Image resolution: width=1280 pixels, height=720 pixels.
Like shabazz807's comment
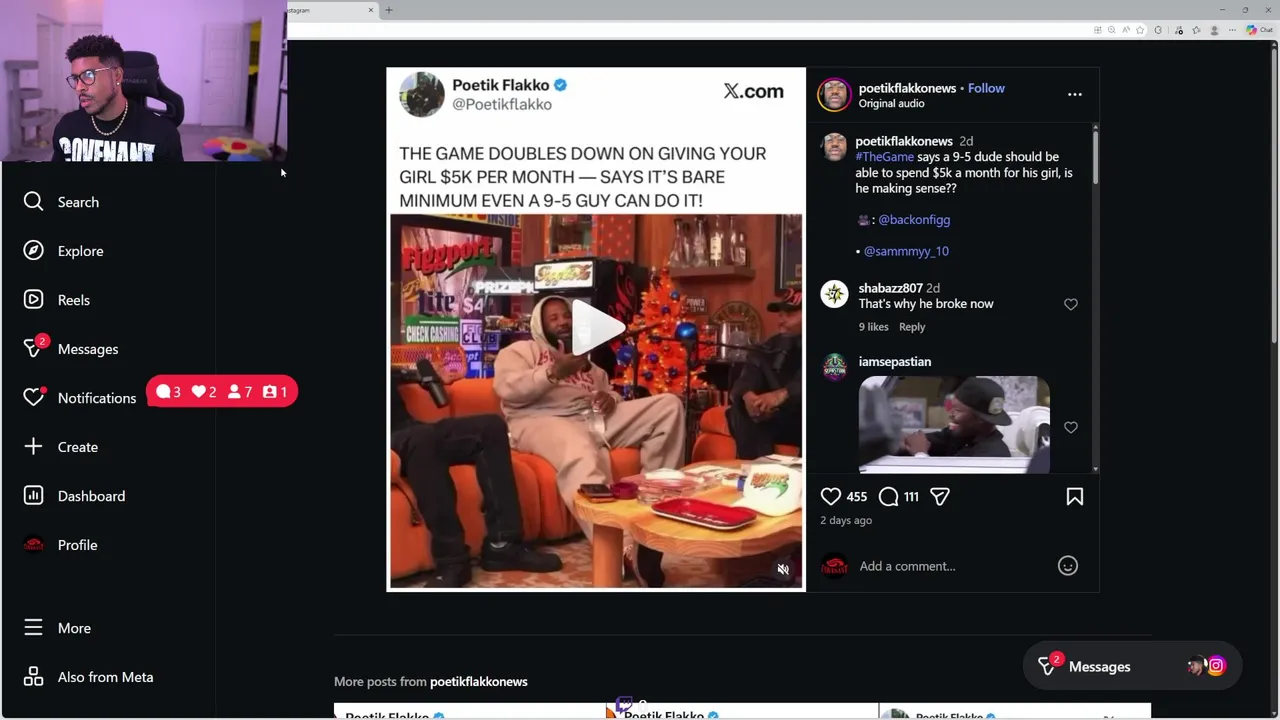tap(1070, 304)
